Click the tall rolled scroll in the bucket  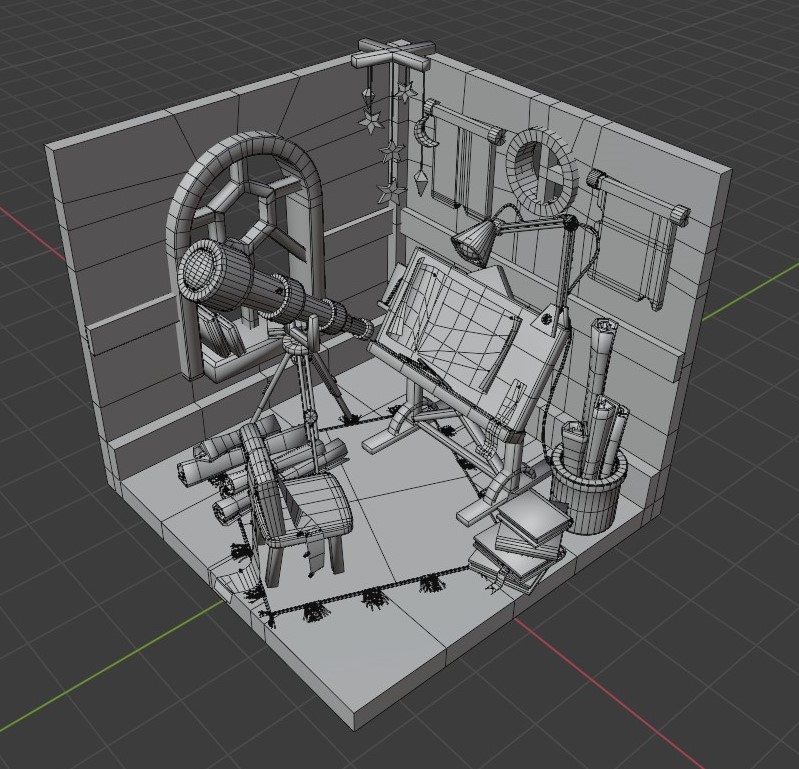(x=603, y=360)
